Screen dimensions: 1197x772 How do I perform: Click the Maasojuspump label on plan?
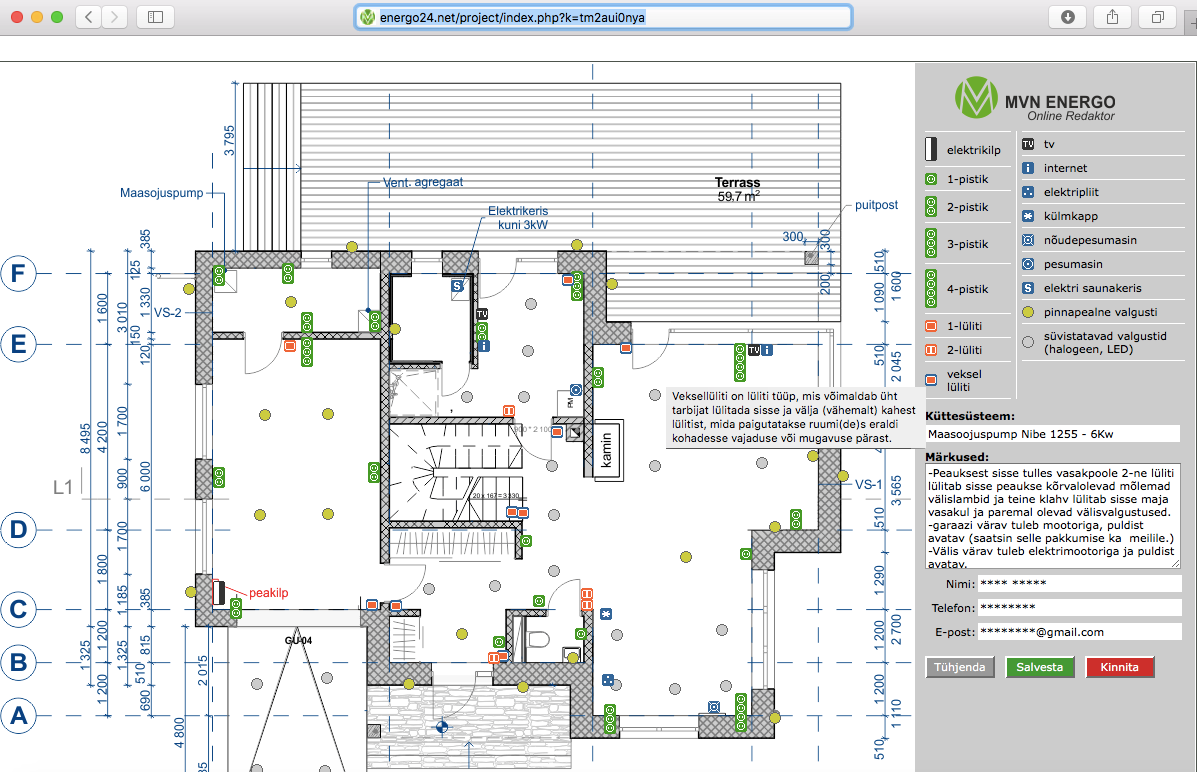point(161,193)
